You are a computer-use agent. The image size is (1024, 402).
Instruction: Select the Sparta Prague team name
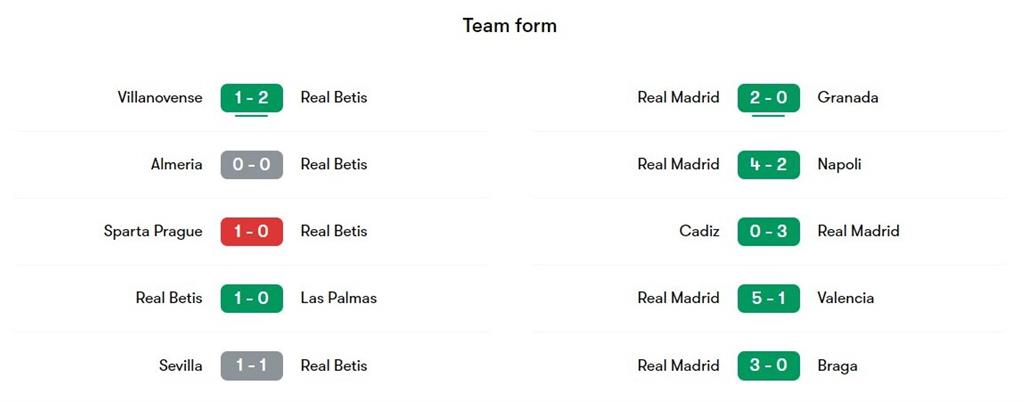[x=153, y=231]
